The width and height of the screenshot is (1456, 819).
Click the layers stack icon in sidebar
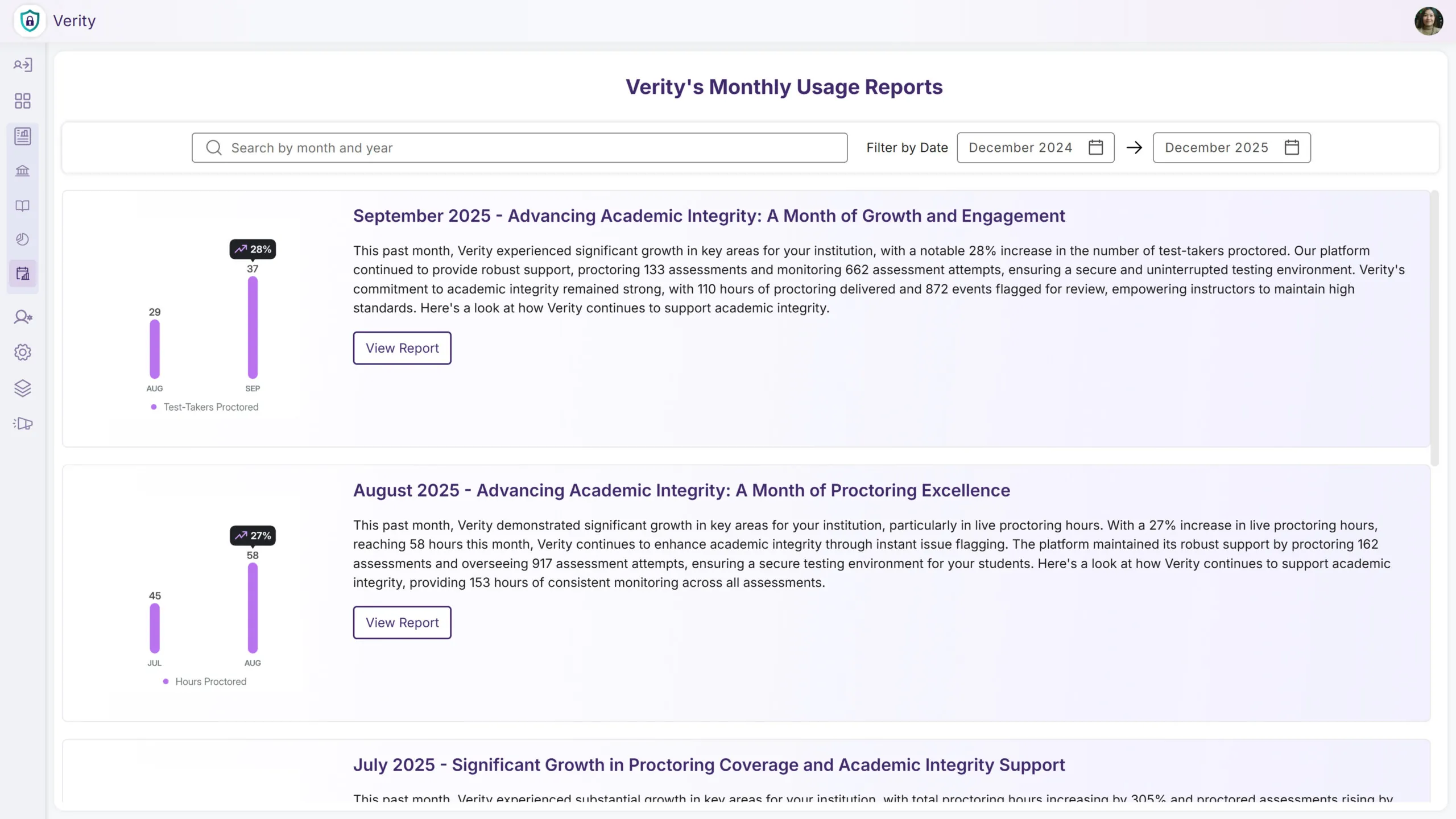22,388
